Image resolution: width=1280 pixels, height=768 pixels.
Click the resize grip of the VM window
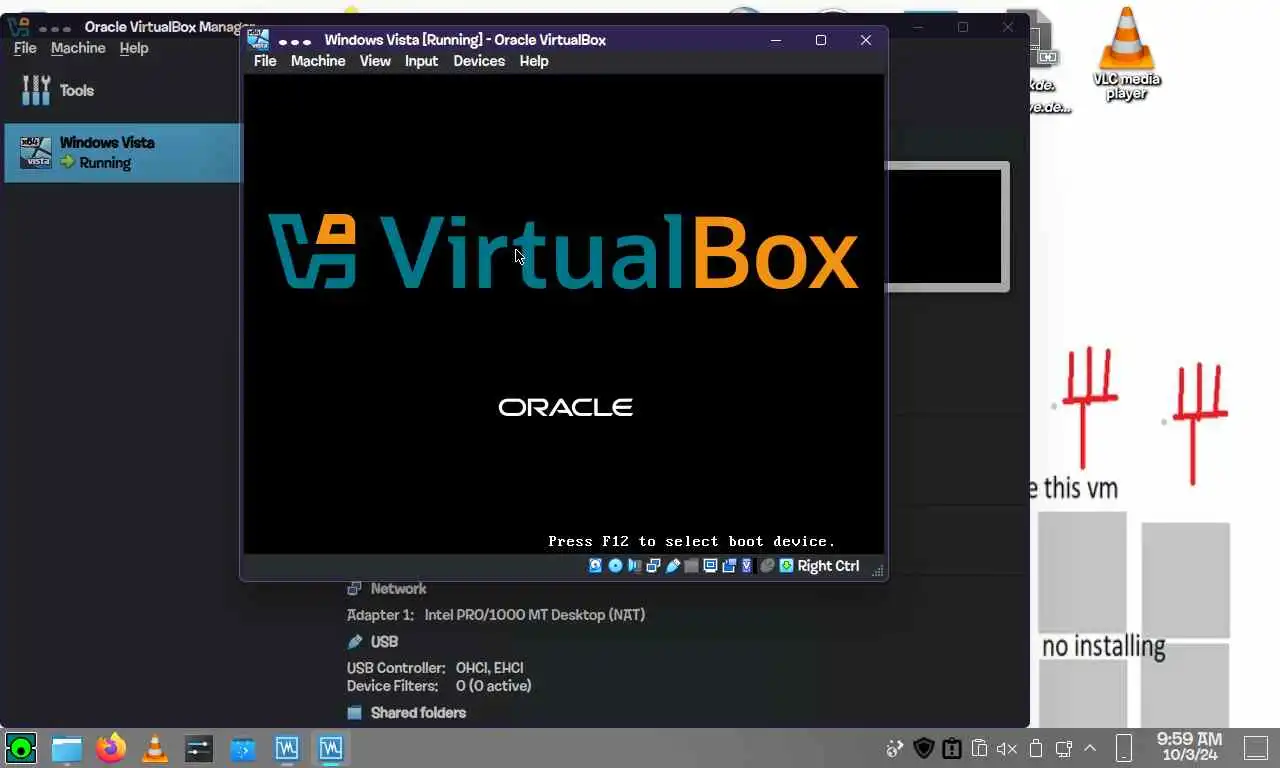tap(878, 570)
